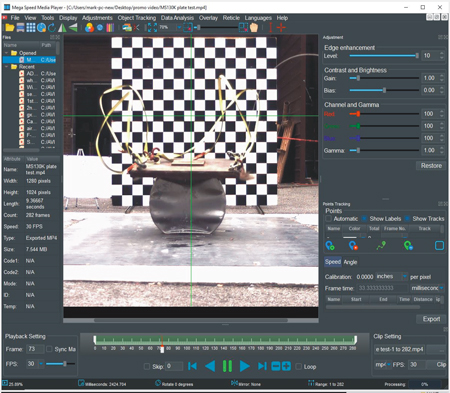This screenshot has width=450, height=393.
Task: Click the Frame number input field
Action: (x=35, y=349)
